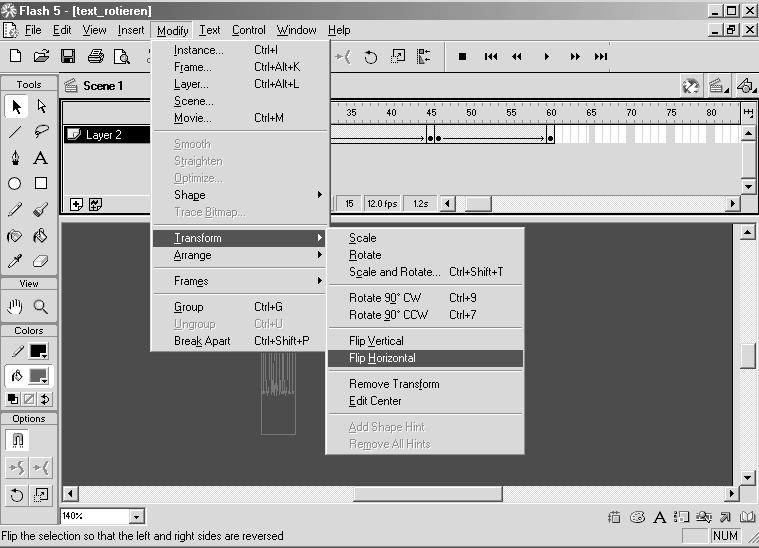Open the fill color swatch picker
759x548 pixels.
pyautogui.click(x=38, y=376)
